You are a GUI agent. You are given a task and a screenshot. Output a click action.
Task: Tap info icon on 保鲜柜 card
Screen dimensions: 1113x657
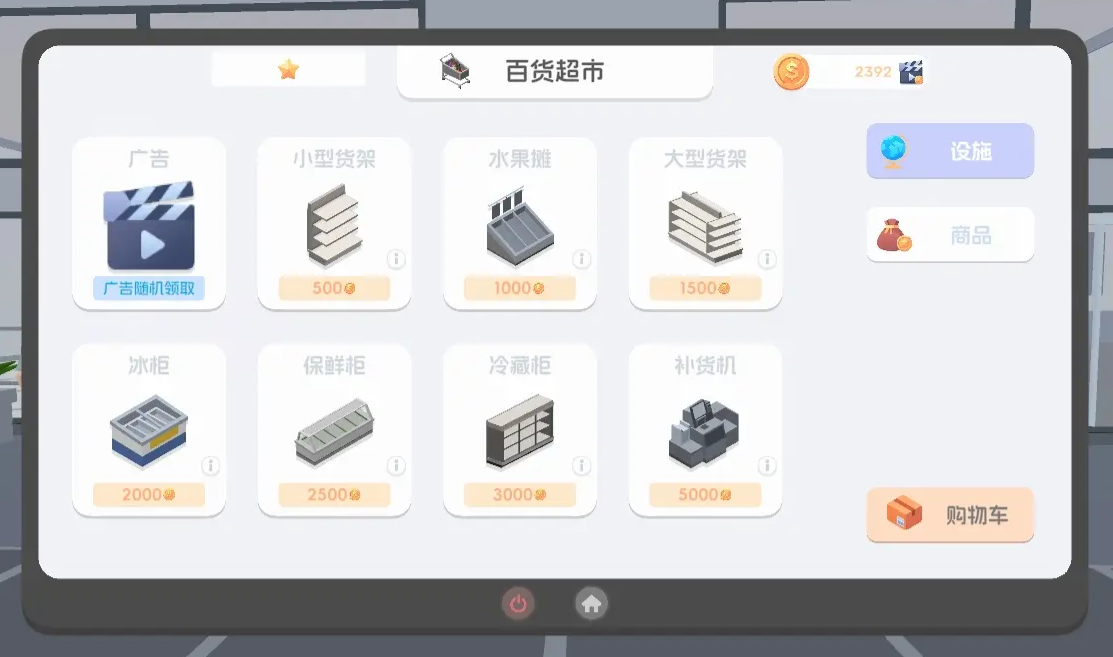click(x=396, y=465)
